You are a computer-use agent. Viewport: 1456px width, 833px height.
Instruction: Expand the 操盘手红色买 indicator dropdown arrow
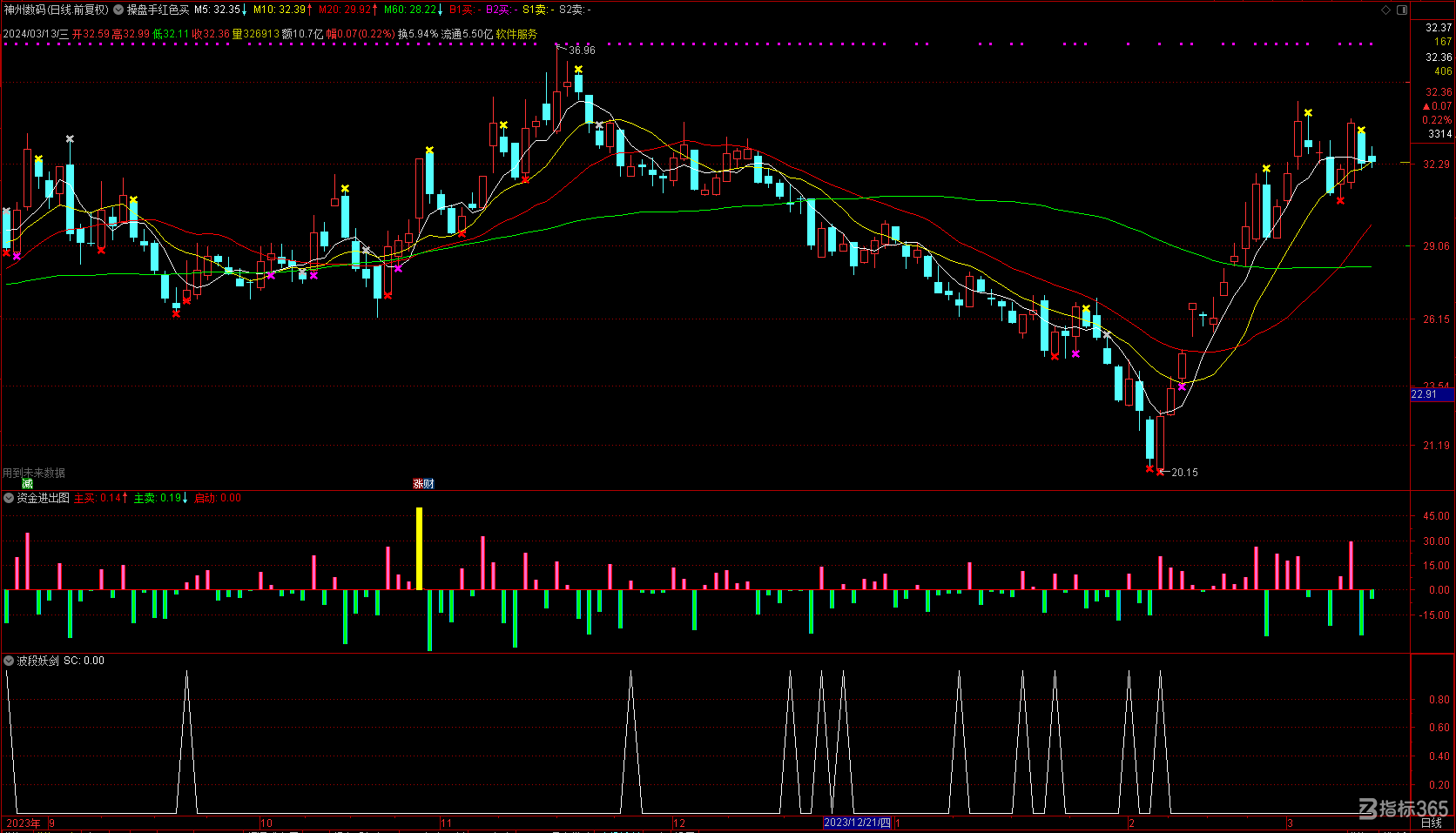[118, 10]
